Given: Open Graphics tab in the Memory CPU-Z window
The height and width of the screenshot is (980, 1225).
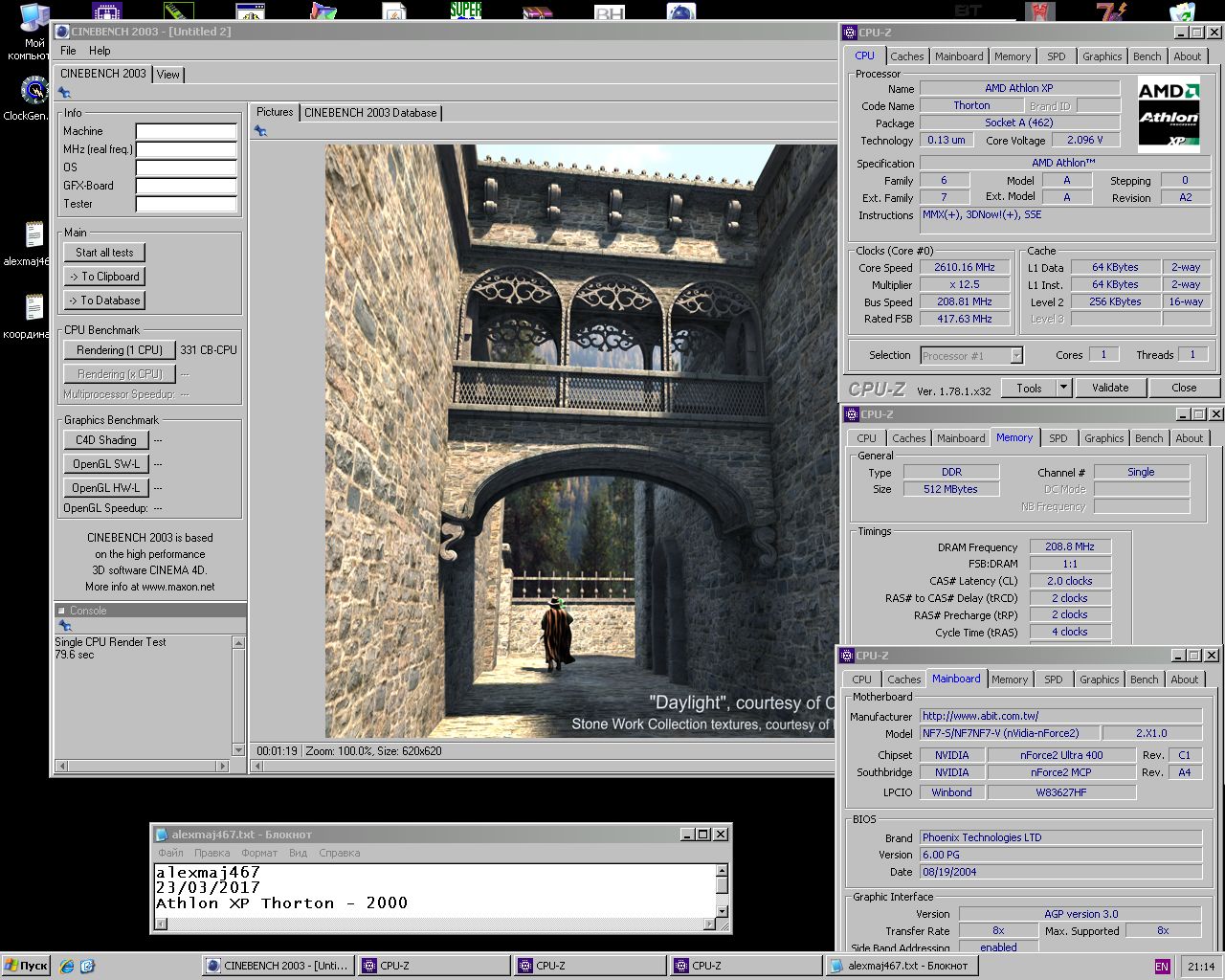Looking at the screenshot, I should tap(1103, 438).
